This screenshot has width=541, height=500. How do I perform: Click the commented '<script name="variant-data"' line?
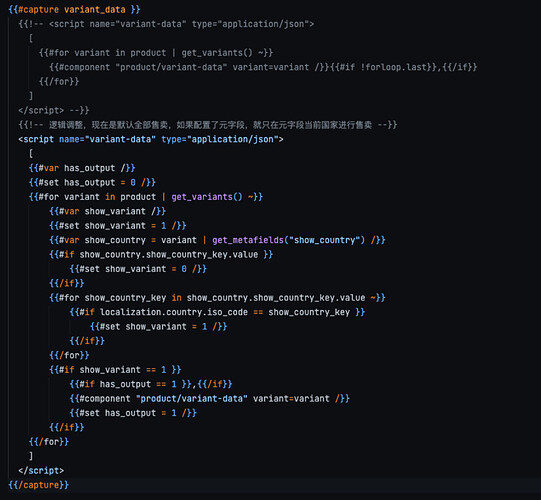click(166, 24)
